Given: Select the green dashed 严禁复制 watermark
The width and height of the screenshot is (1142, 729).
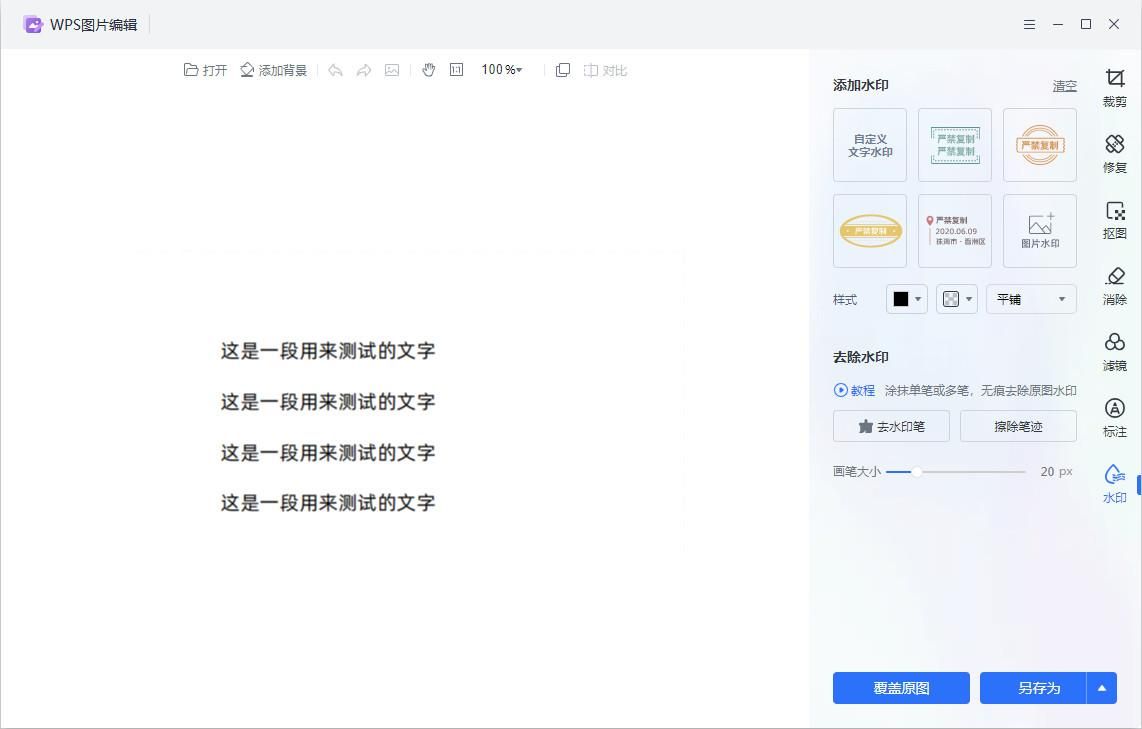Looking at the screenshot, I should (955, 145).
